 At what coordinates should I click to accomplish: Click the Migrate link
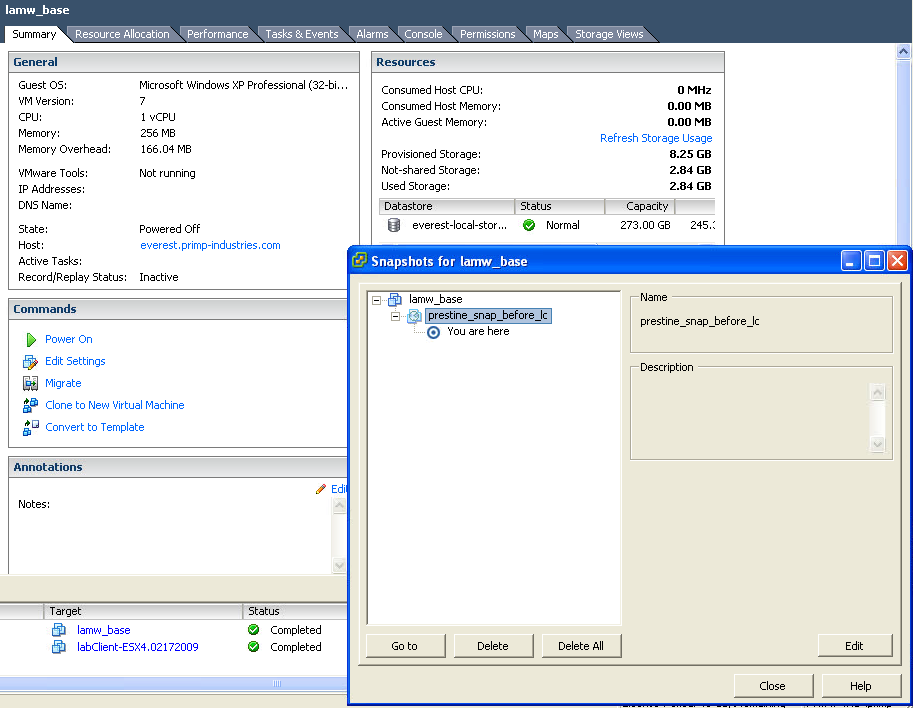(63, 383)
